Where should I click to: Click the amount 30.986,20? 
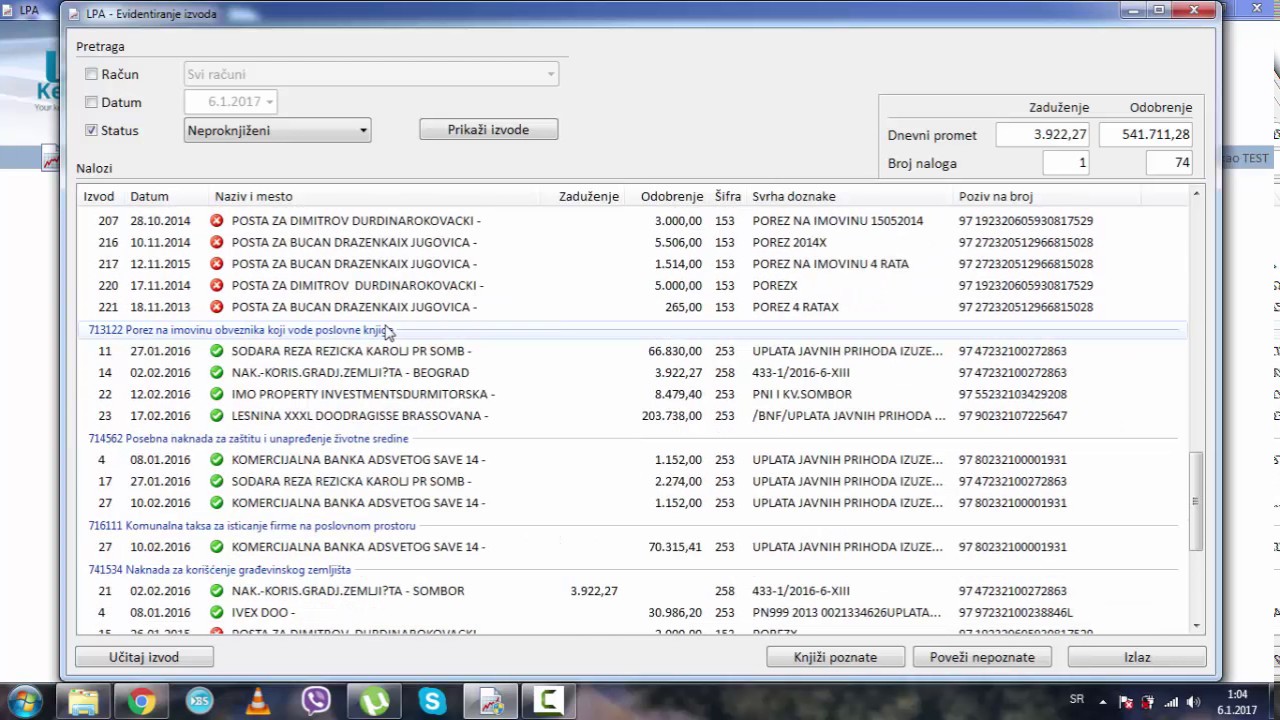pyautogui.click(x=675, y=612)
